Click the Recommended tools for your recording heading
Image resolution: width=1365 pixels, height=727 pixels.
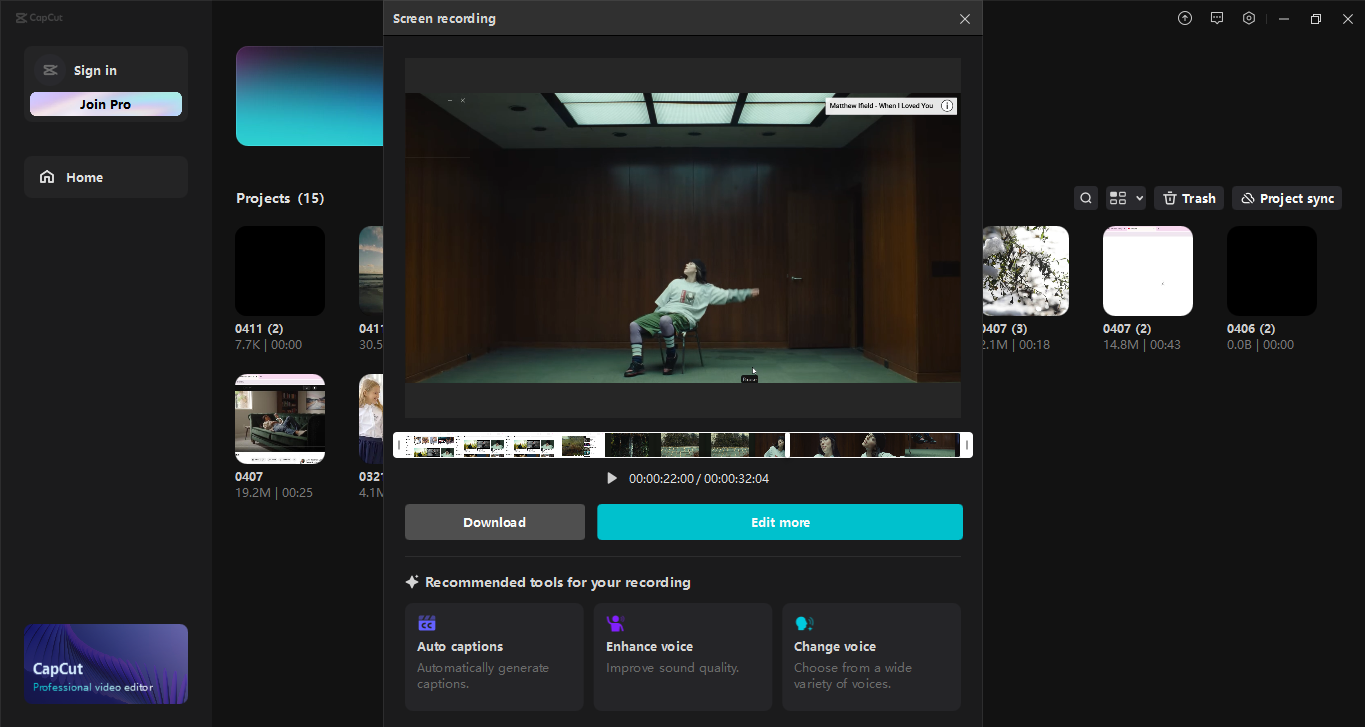558,582
